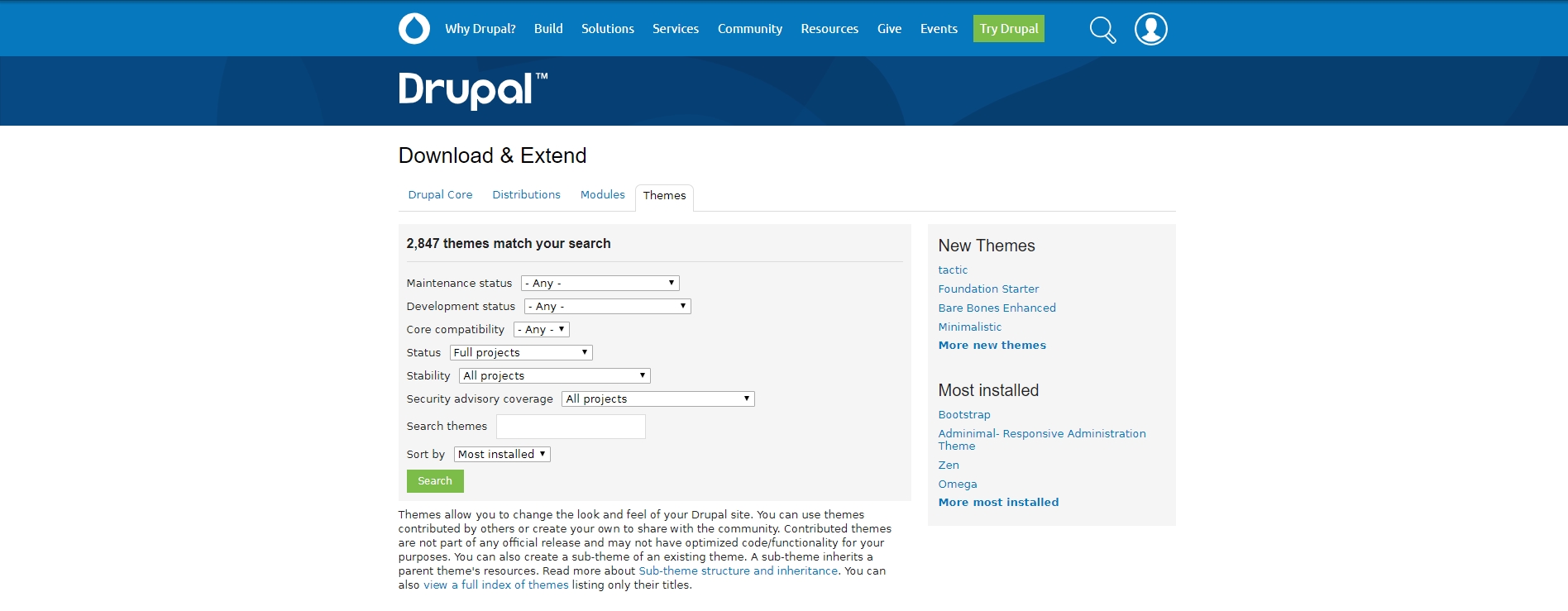Expand the Development status dropdown
The width and height of the screenshot is (1568, 611).
pos(608,306)
